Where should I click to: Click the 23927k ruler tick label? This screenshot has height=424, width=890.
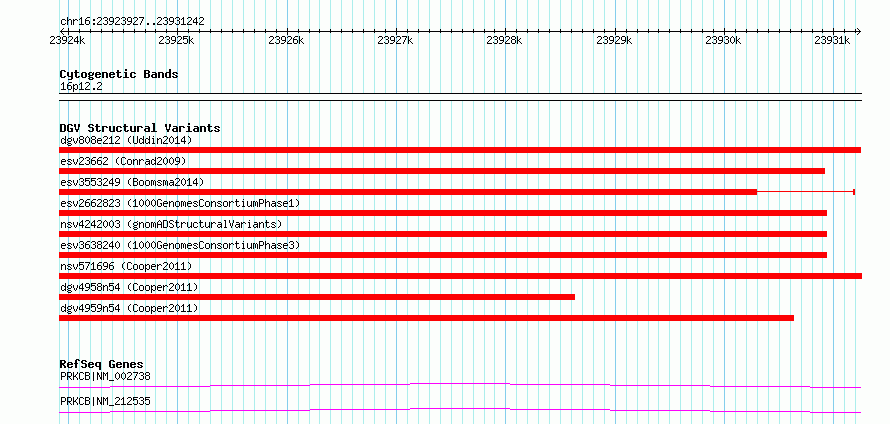pos(396,40)
